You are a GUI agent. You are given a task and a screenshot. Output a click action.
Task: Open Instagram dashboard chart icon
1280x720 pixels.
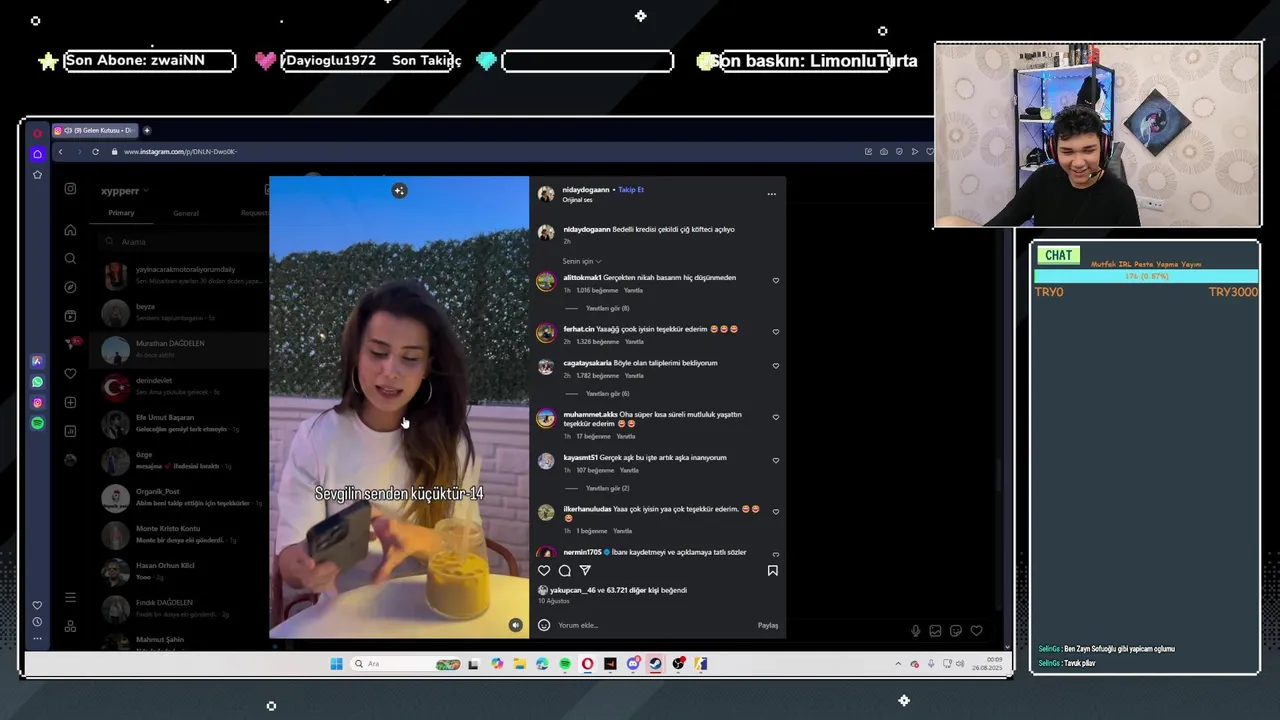pos(70,431)
